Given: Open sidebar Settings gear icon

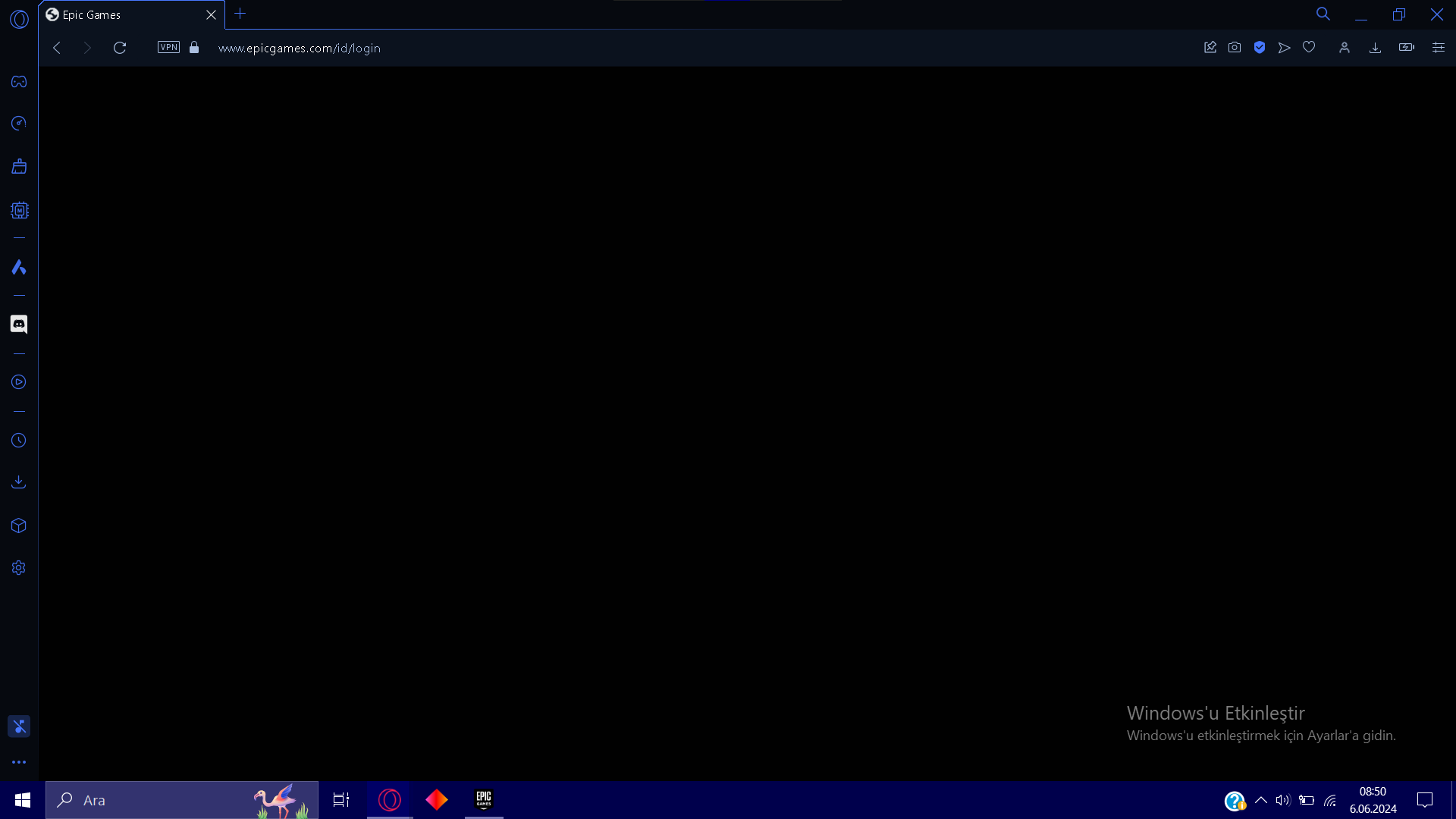Looking at the screenshot, I should pyautogui.click(x=19, y=568).
